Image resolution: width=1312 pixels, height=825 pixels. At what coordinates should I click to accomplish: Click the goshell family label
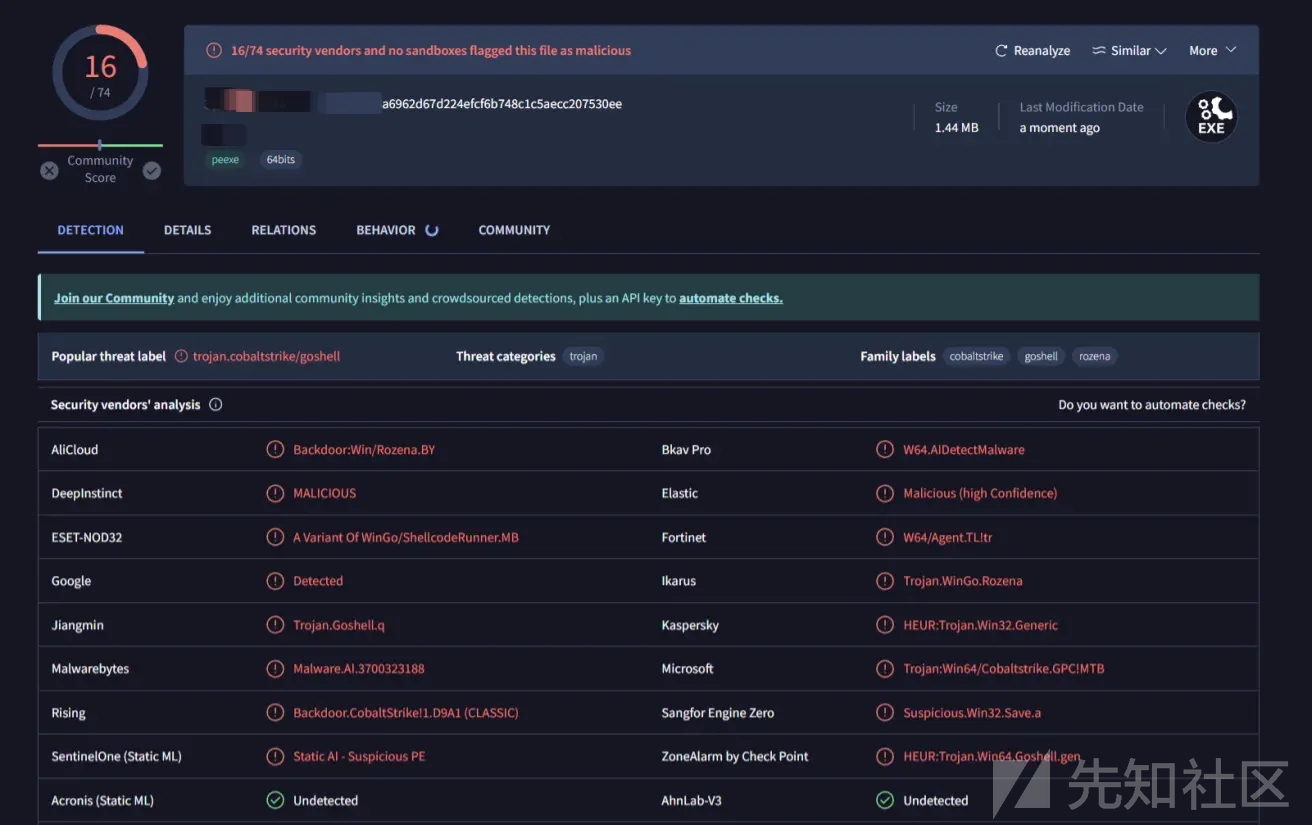click(x=1041, y=356)
